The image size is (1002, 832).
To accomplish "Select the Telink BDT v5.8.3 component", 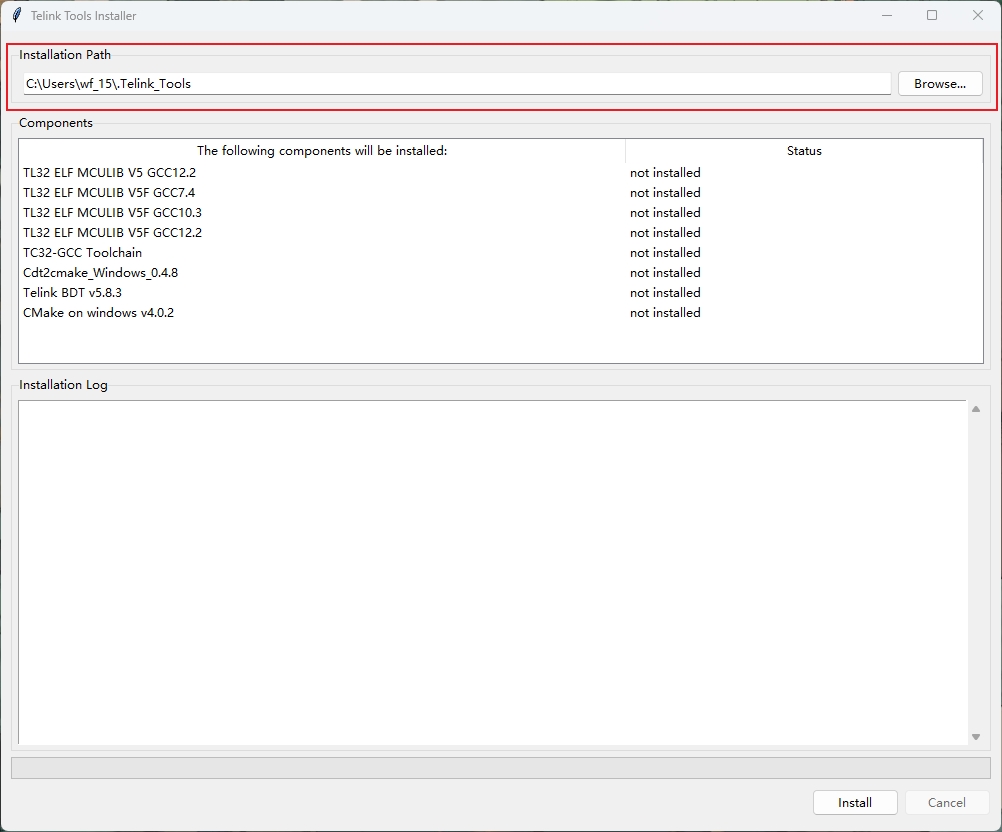I will 72,293.
